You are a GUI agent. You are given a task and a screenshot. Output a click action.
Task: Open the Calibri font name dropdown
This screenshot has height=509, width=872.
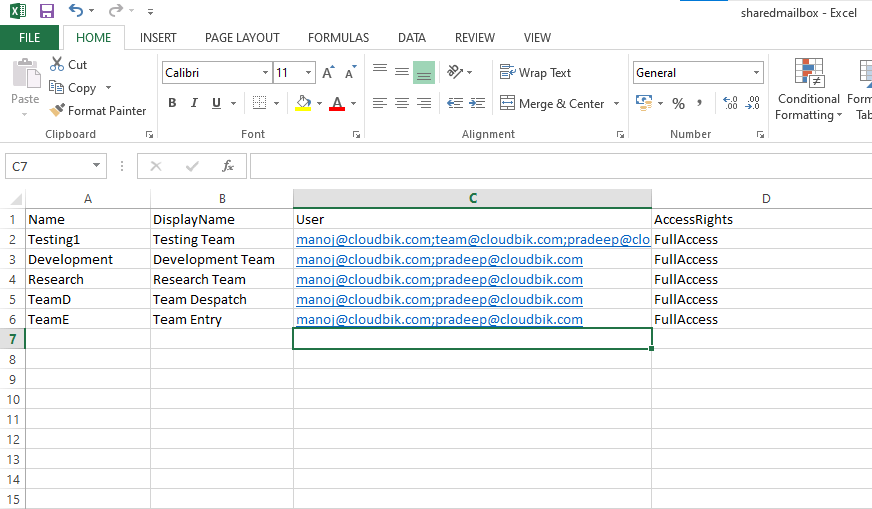[265, 73]
